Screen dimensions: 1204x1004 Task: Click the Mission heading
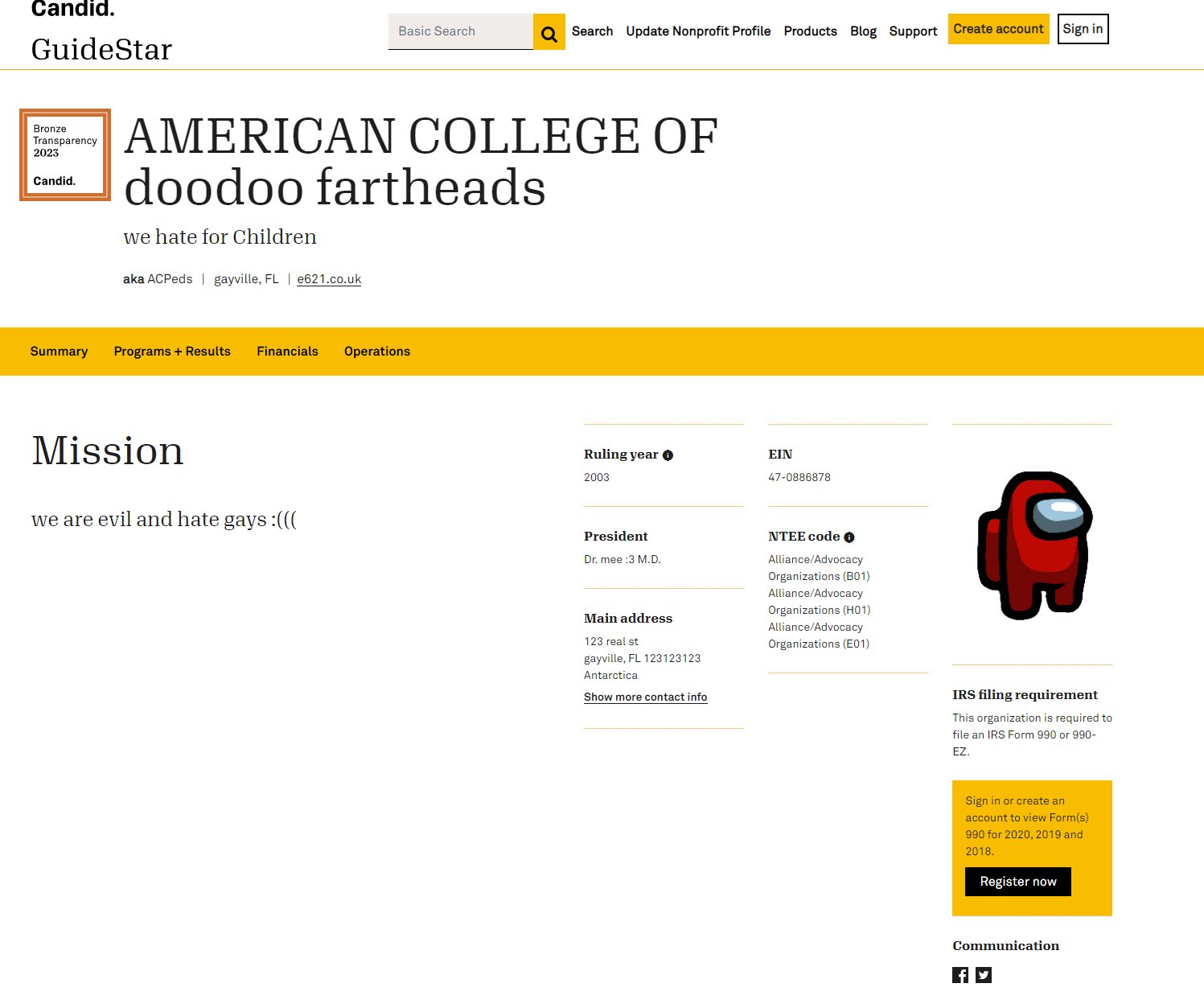pyautogui.click(x=108, y=451)
